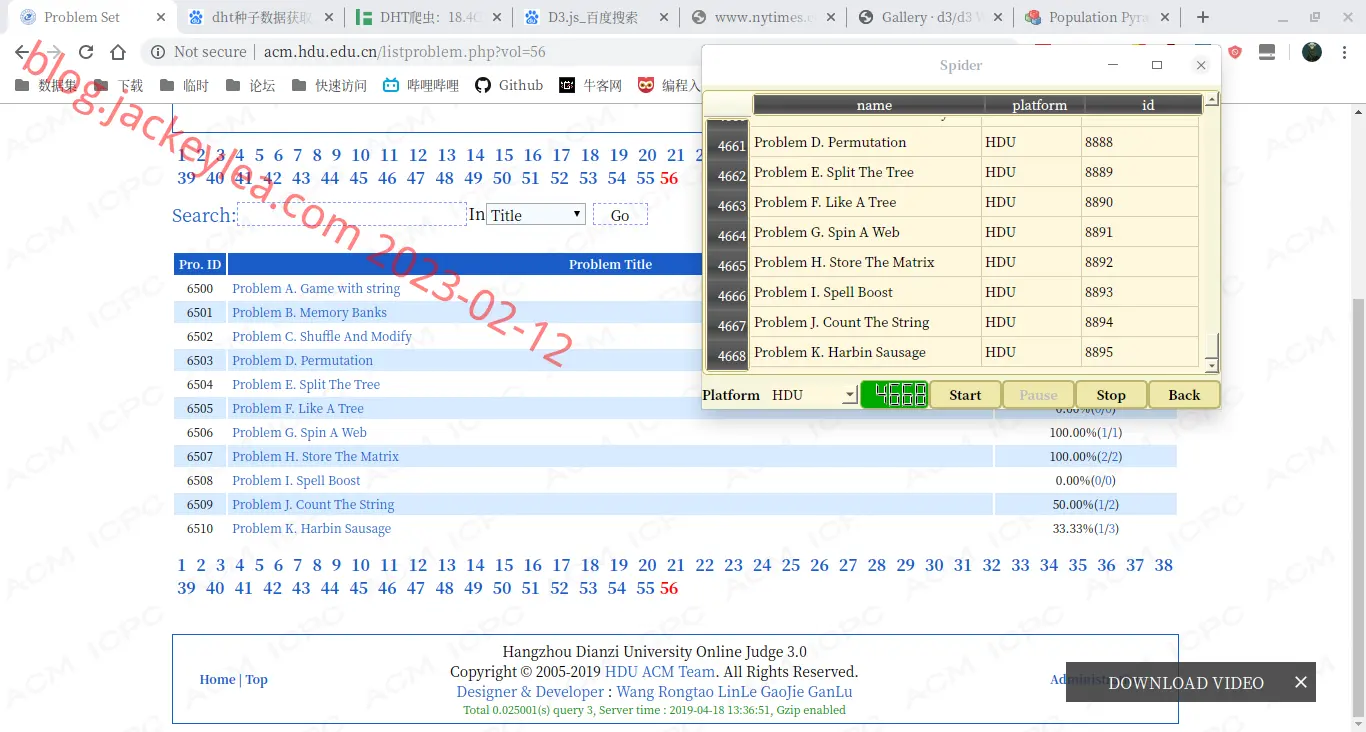Click the search text input field
Screen dimensions: 1366x732
pos(352,214)
